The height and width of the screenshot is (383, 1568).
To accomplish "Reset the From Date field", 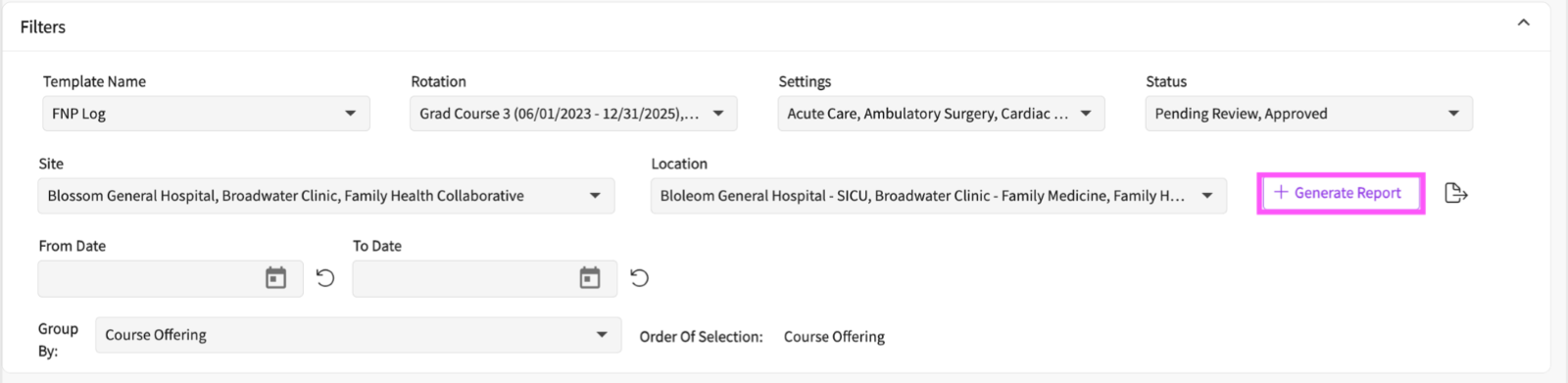I will click(x=325, y=278).
